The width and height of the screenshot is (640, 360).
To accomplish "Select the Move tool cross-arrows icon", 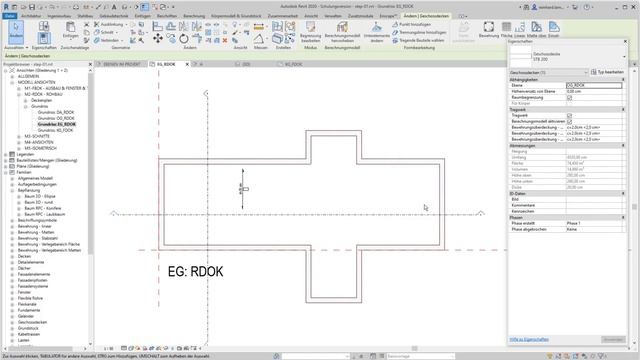I will click(x=158, y=39).
